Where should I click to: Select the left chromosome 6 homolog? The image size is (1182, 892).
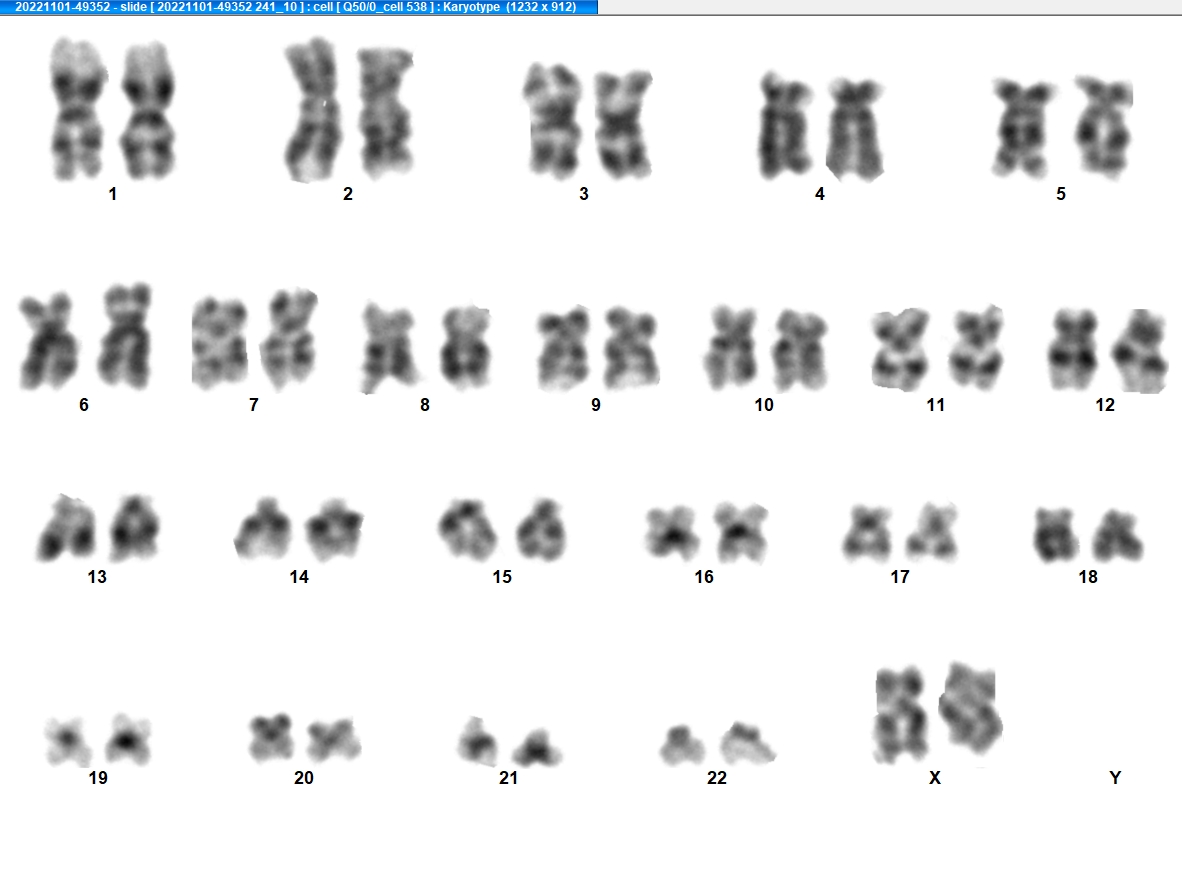pos(48,341)
